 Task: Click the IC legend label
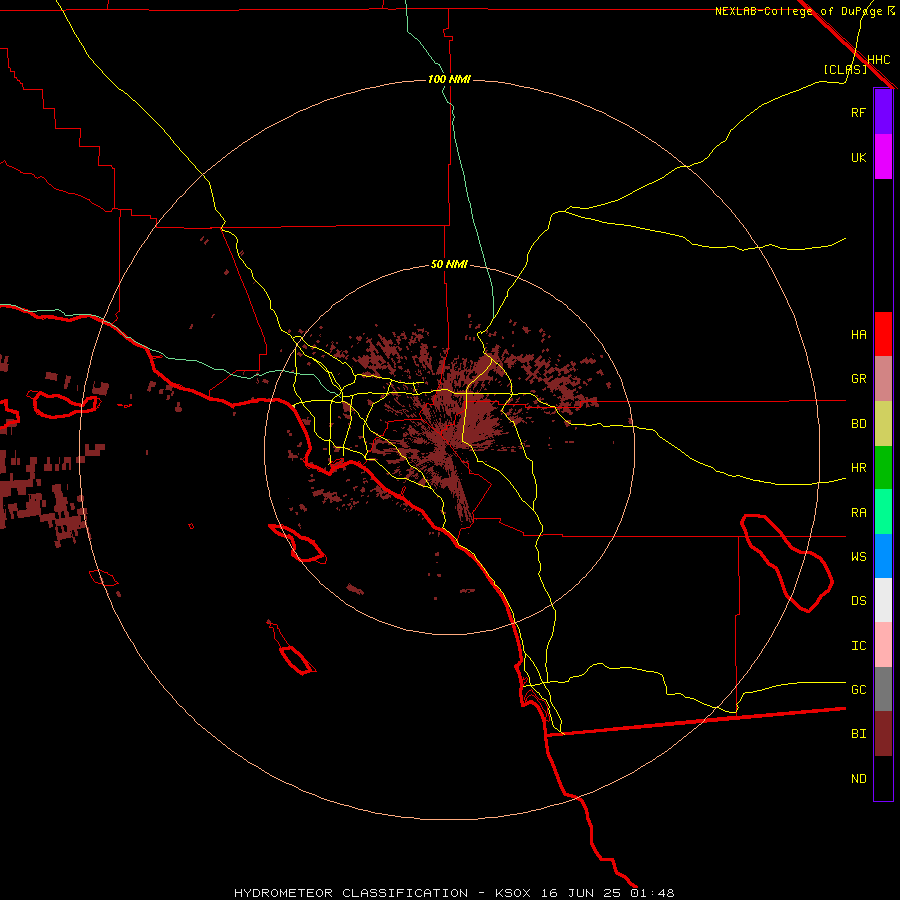pyautogui.click(x=858, y=646)
